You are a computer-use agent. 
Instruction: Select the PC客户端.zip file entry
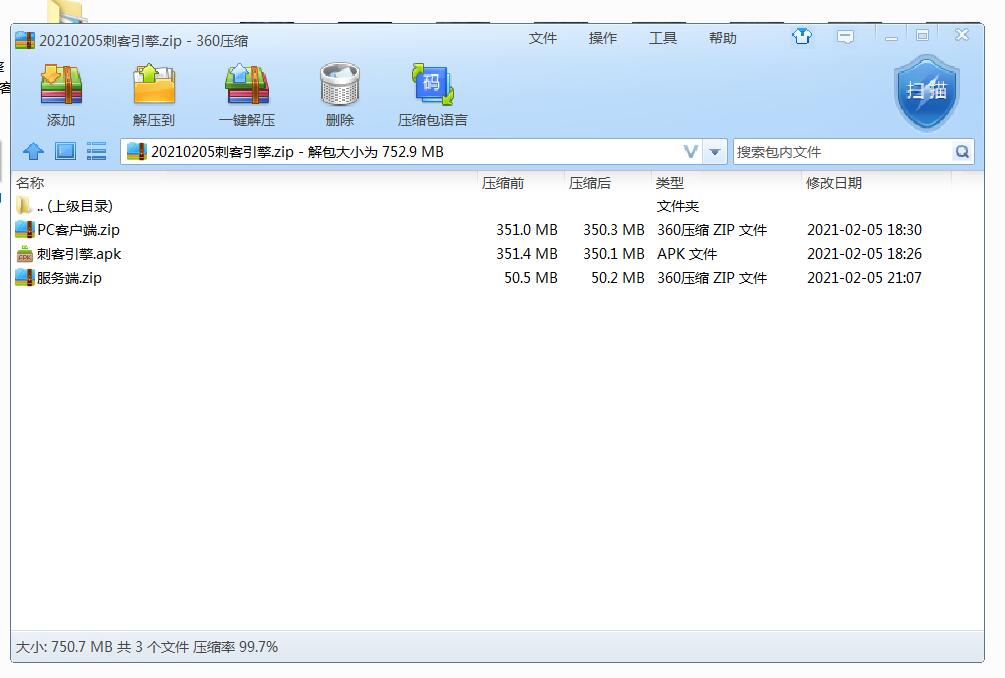click(x=78, y=230)
